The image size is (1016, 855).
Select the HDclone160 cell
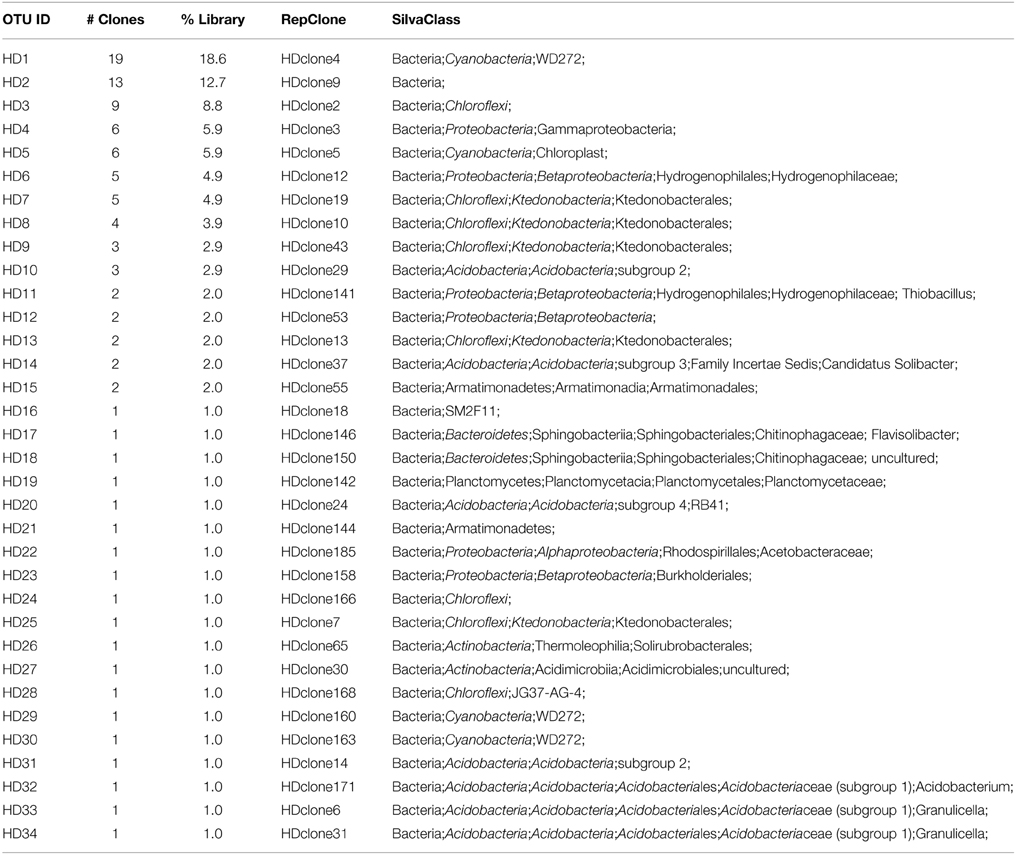[318, 716]
